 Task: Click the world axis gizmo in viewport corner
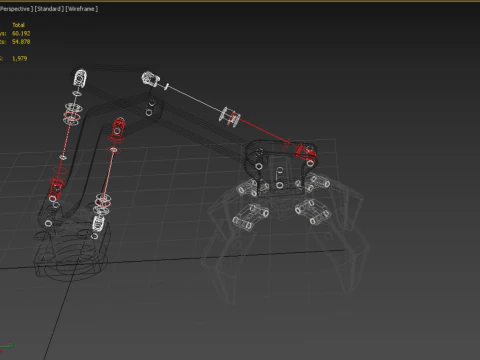6,347
